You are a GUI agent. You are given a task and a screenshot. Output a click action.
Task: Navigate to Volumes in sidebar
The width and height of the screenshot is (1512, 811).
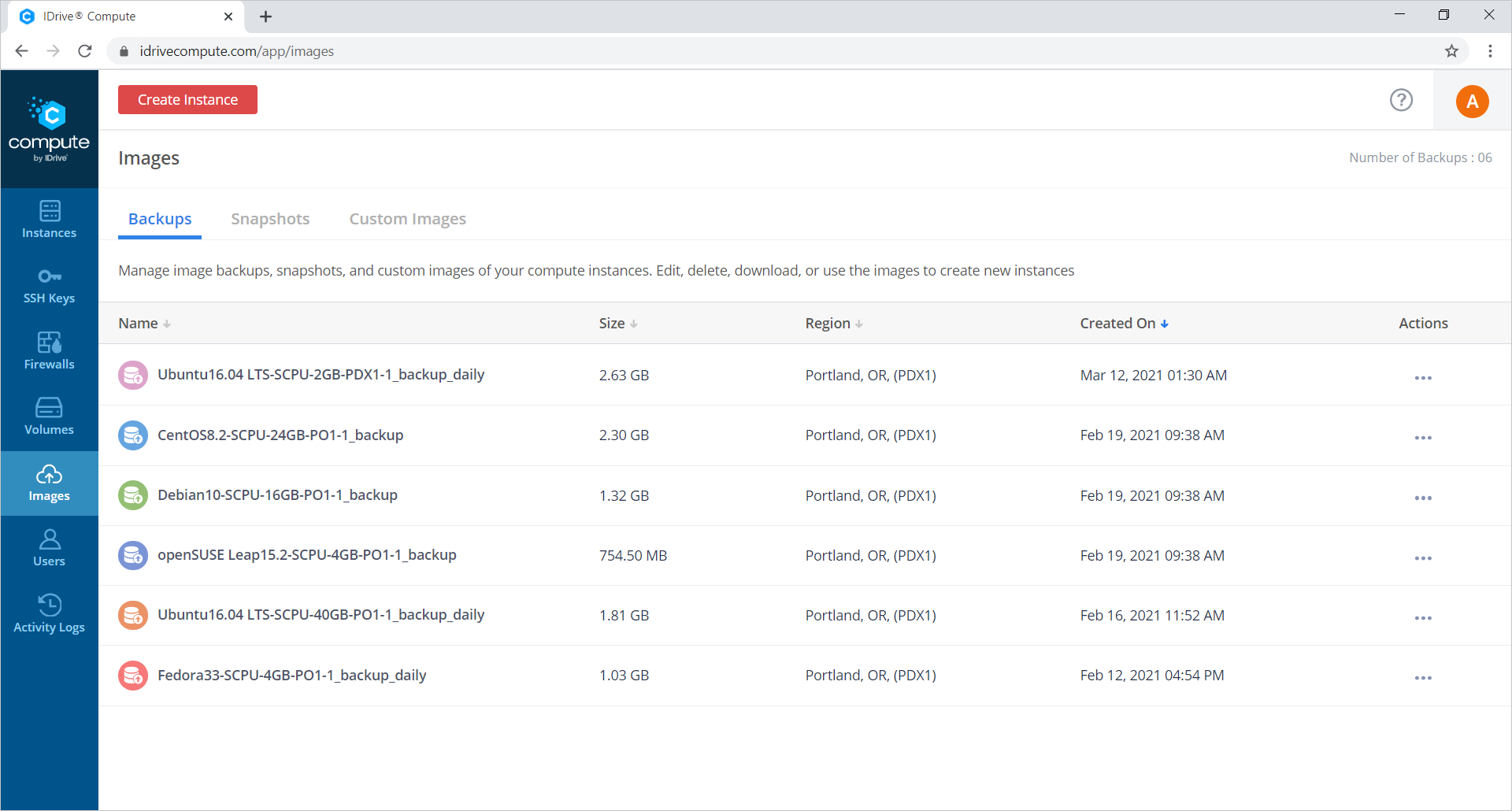point(49,417)
